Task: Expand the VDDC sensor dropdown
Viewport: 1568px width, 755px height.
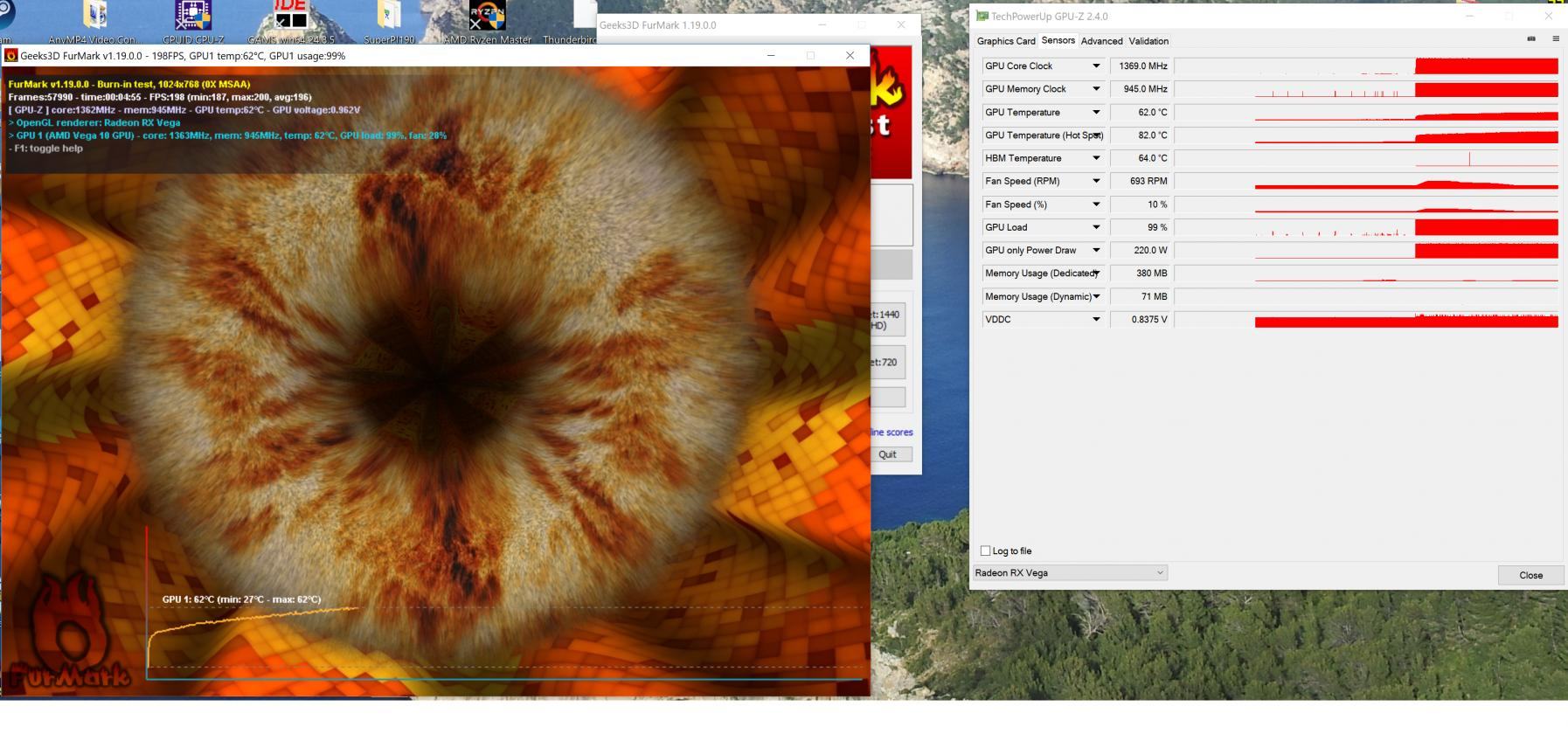Action: tap(1096, 319)
